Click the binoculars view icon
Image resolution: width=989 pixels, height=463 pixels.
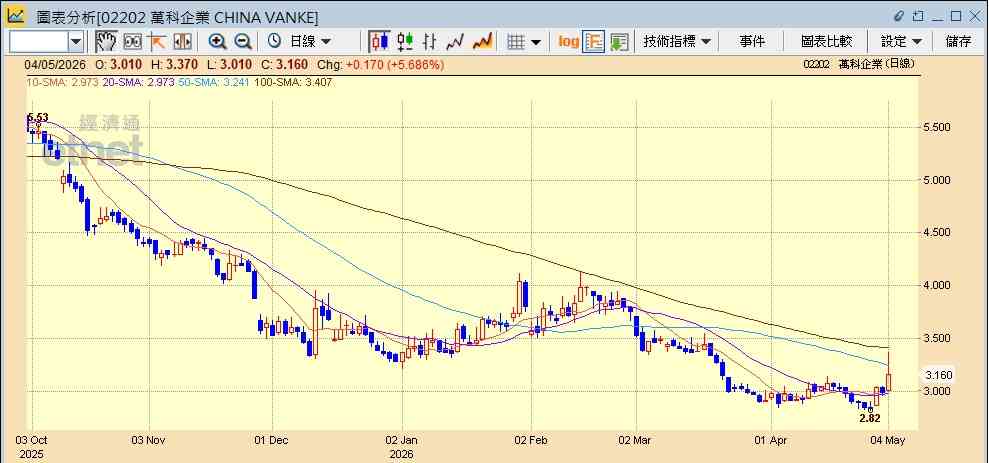(132, 42)
